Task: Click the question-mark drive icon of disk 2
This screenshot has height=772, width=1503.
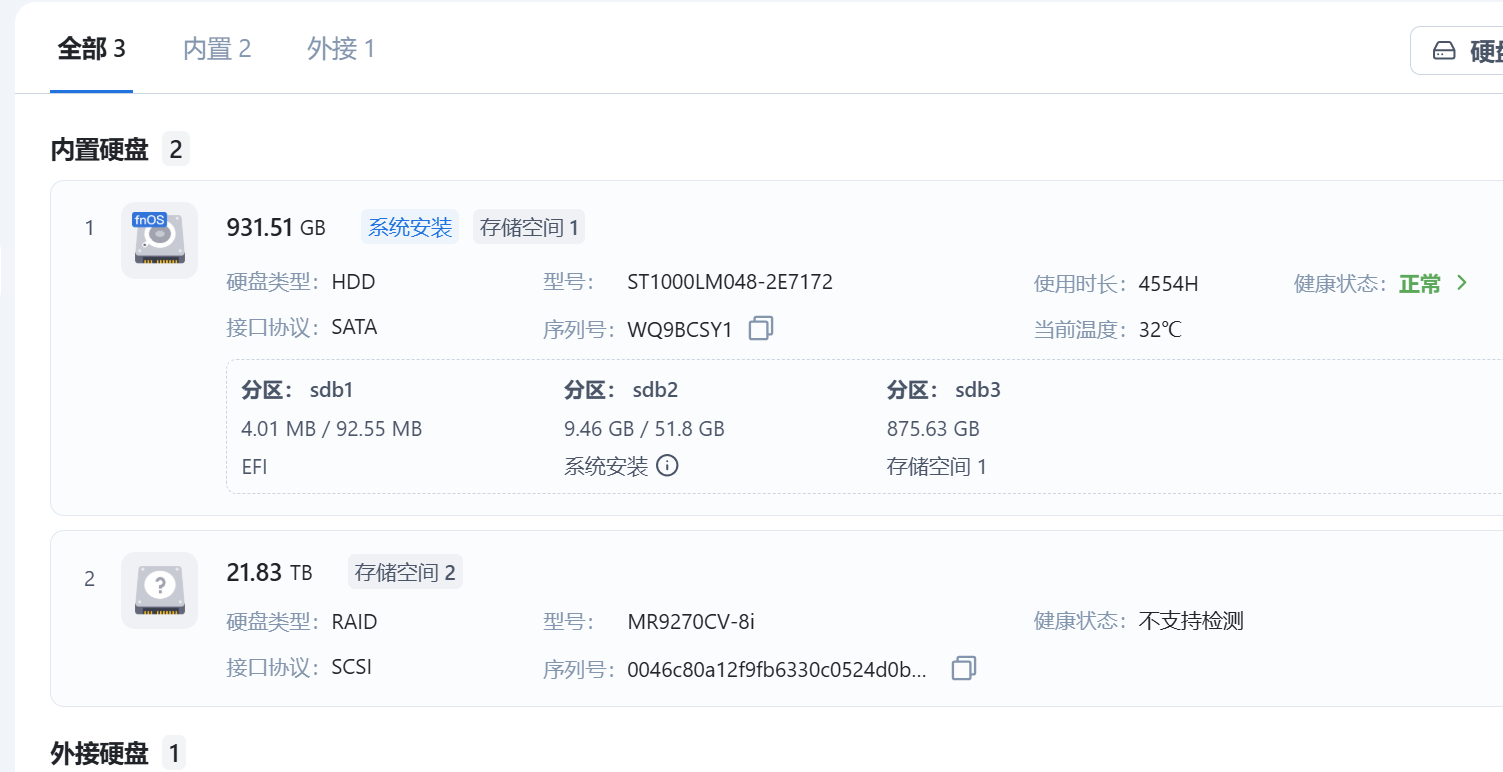Action: [x=159, y=590]
